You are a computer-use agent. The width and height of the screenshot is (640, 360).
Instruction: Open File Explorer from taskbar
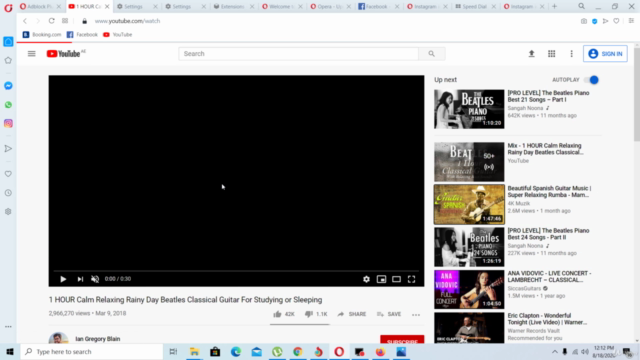pyautogui.click(x=194, y=352)
